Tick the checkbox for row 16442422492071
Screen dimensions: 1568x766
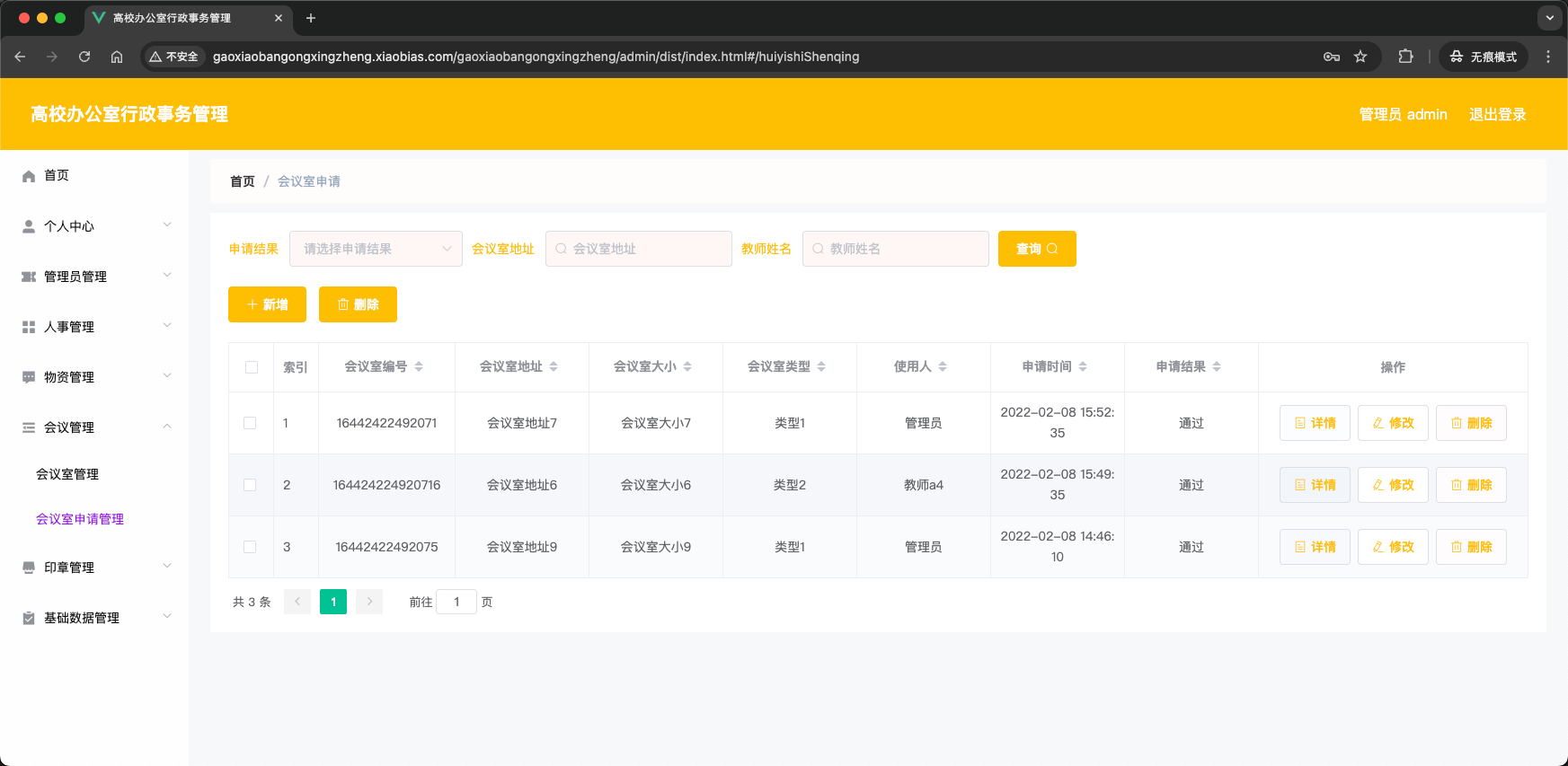(250, 423)
